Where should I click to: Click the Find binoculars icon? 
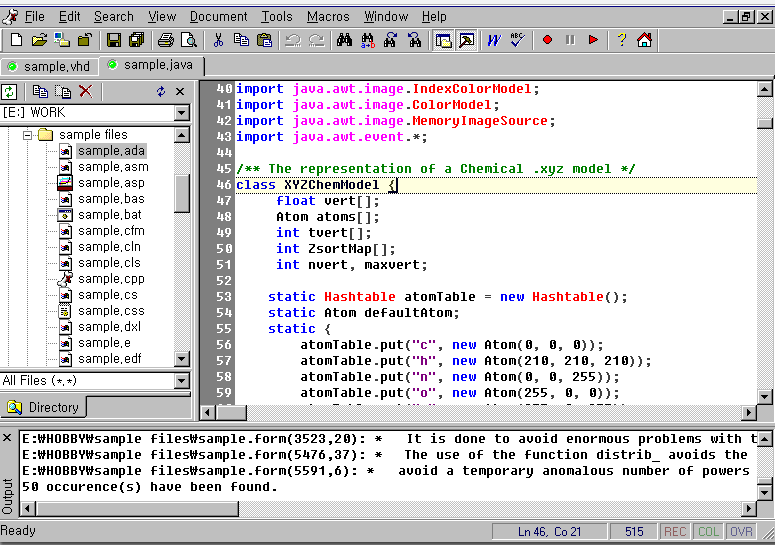pos(345,40)
